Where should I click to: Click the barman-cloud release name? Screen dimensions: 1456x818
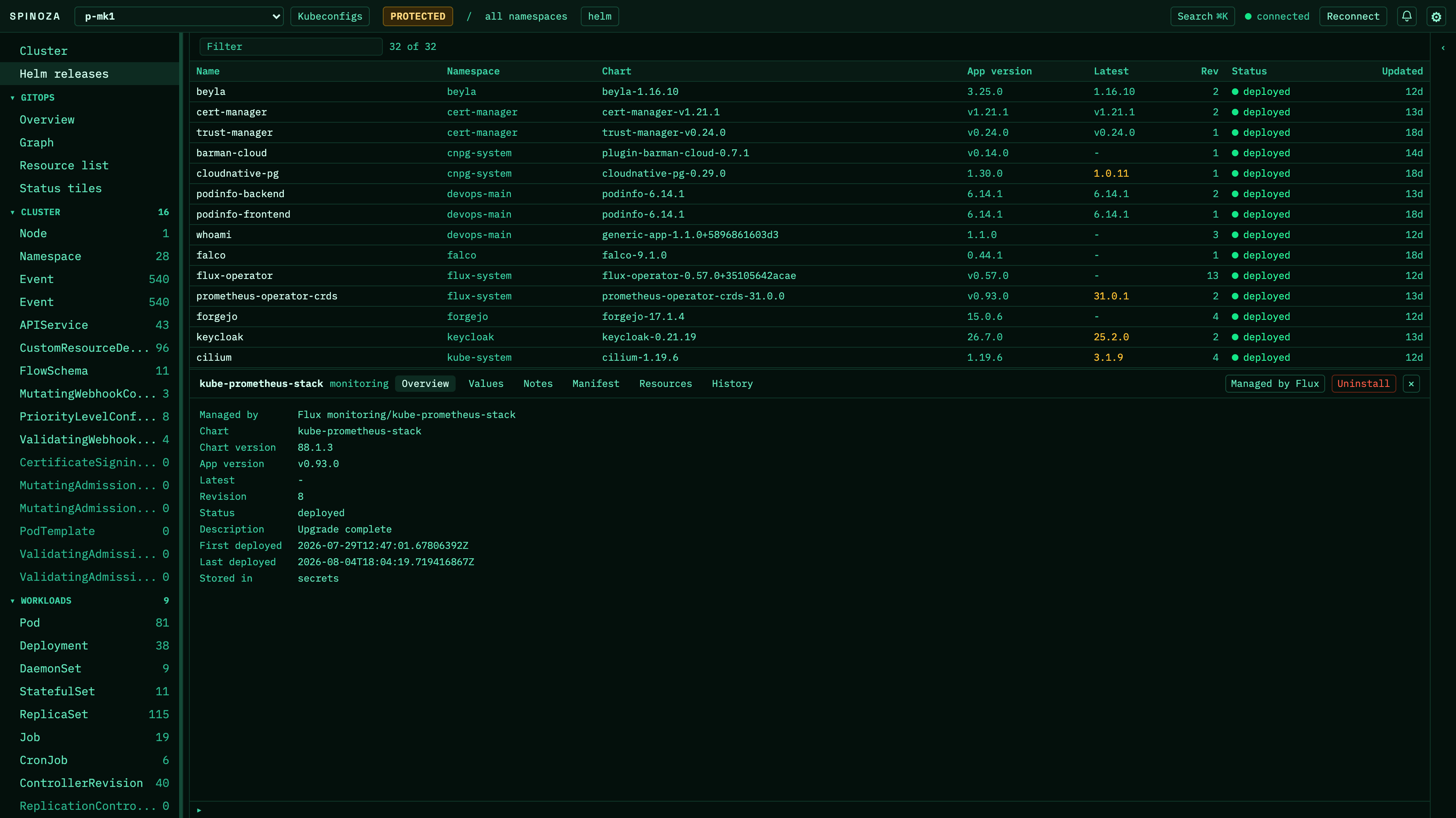pyautogui.click(x=232, y=153)
